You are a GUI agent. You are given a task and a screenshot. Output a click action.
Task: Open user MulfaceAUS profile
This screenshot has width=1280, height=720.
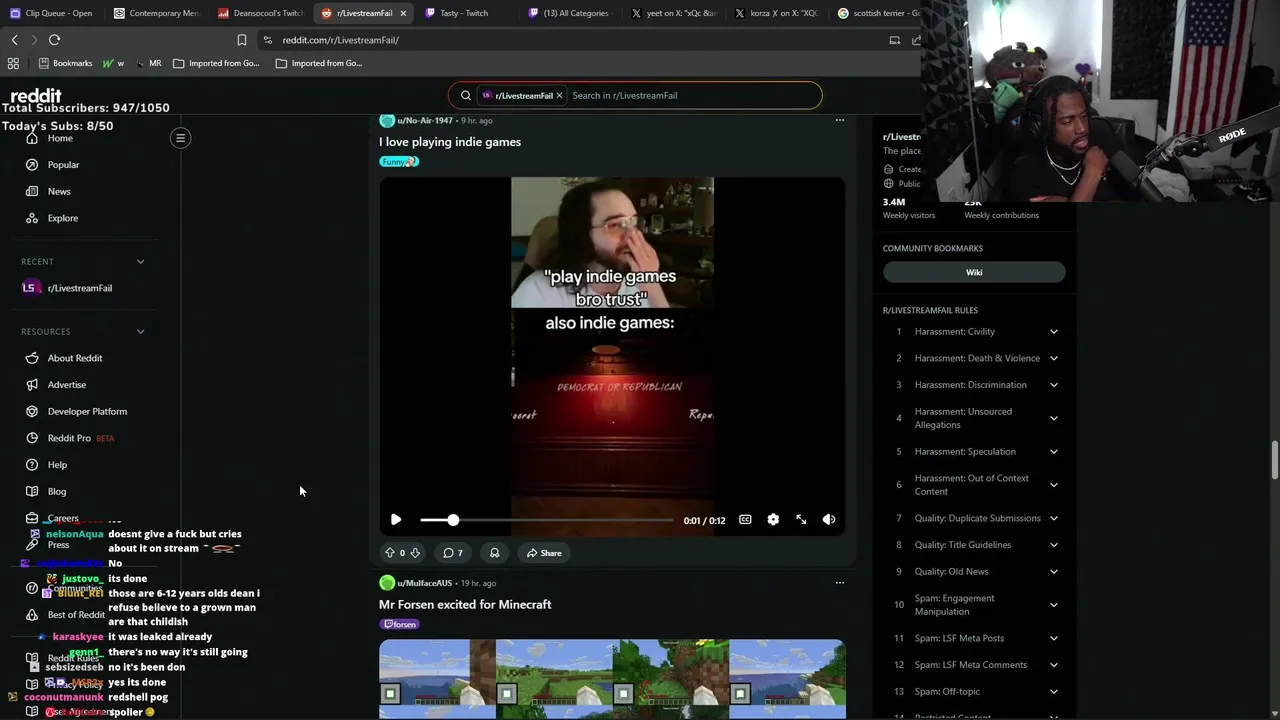(425, 583)
